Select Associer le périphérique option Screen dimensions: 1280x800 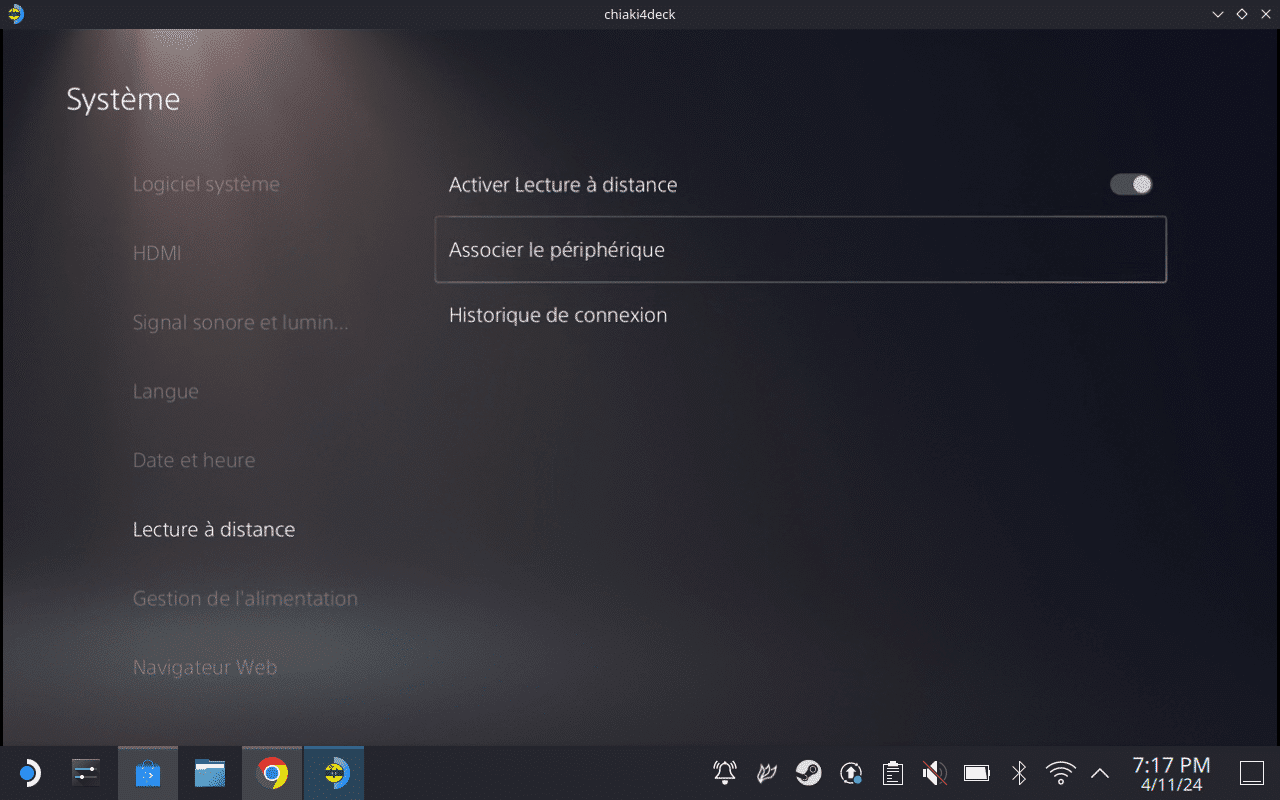[x=800, y=250]
